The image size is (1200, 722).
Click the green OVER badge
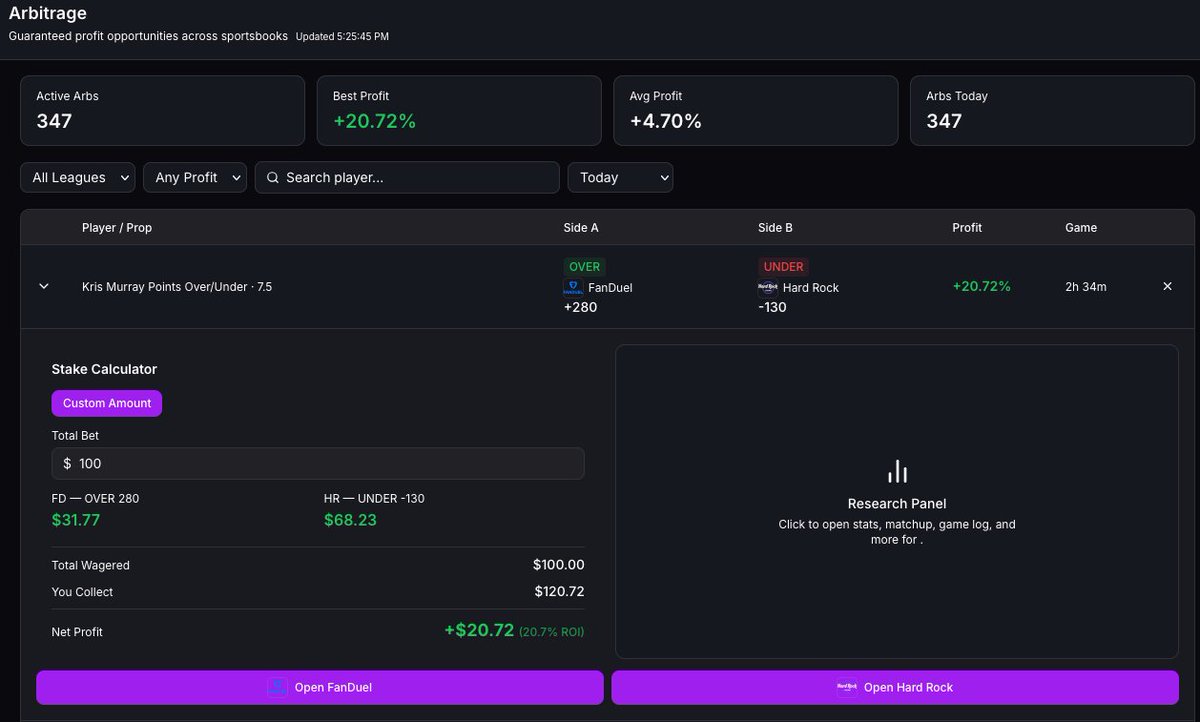click(585, 267)
